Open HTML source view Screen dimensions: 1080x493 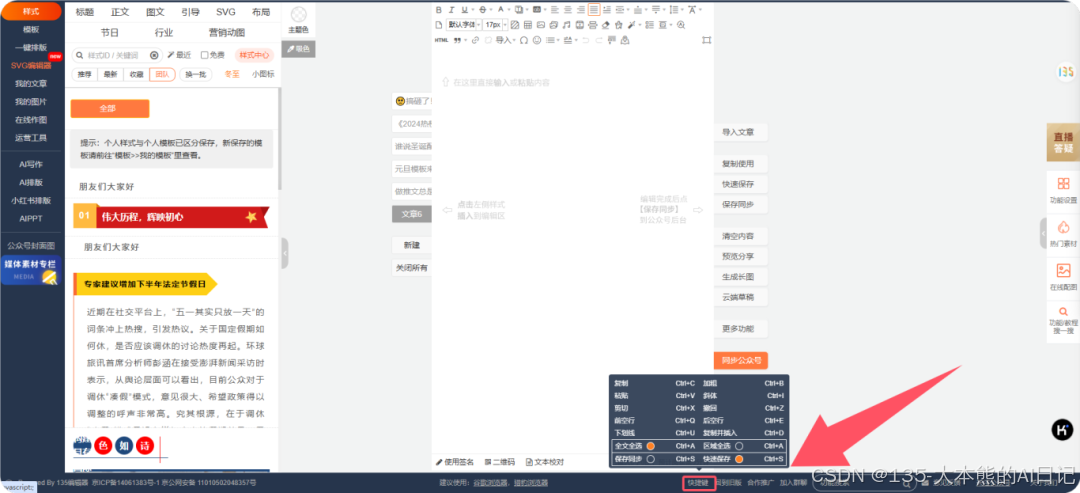pyautogui.click(x=441, y=40)
